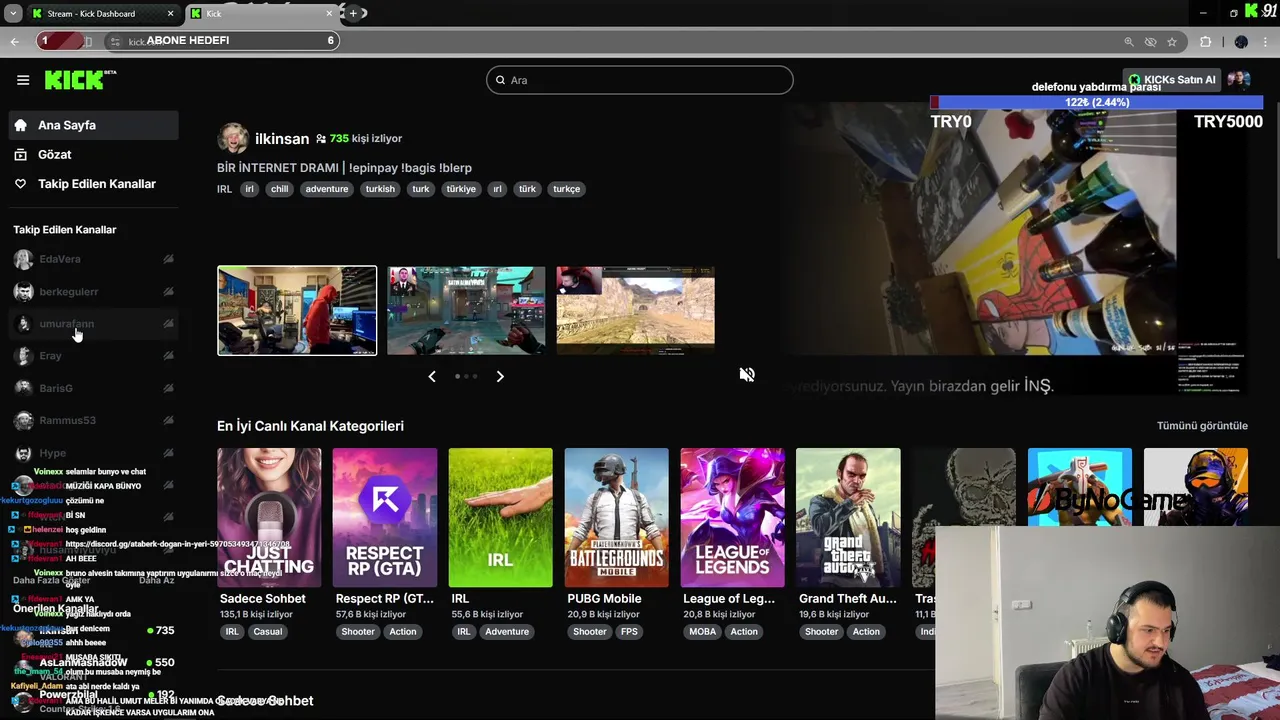1280x720 pixels.
Task: Click Tümünü görüntüle link
Action: (1202, 426)
